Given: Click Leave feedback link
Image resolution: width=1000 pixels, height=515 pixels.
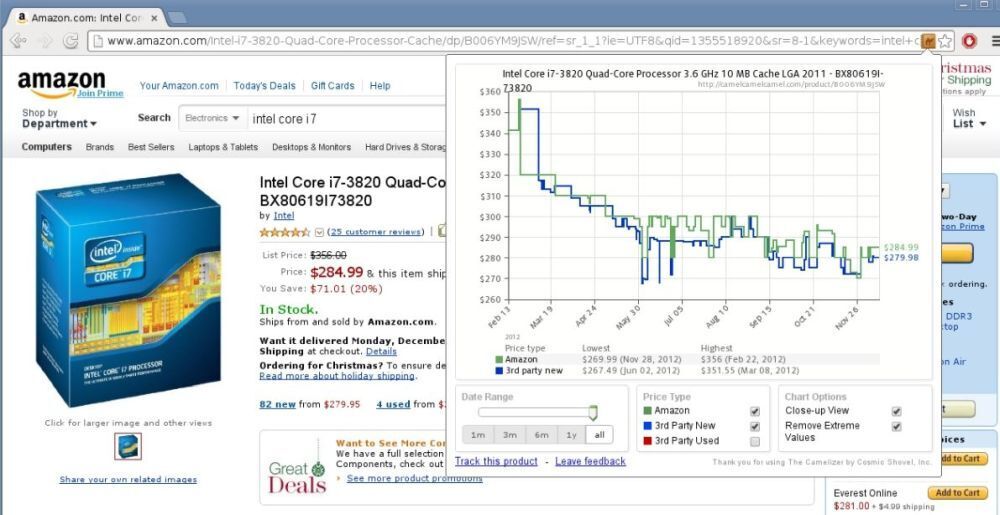Looking at the screenshot, I should click(x=590, y=461).
